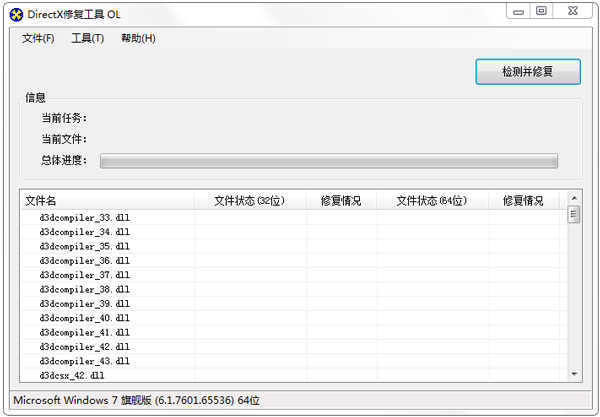
Task: Open the 帮助(H) menu
Action: click(x=138, y=39)
